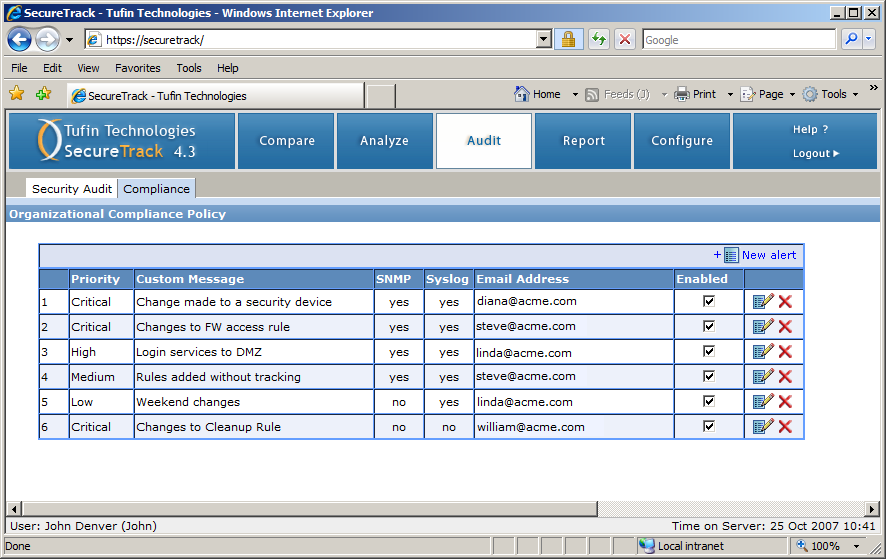Open the Favorites menu
886x559 pixels.
[138, 68]
